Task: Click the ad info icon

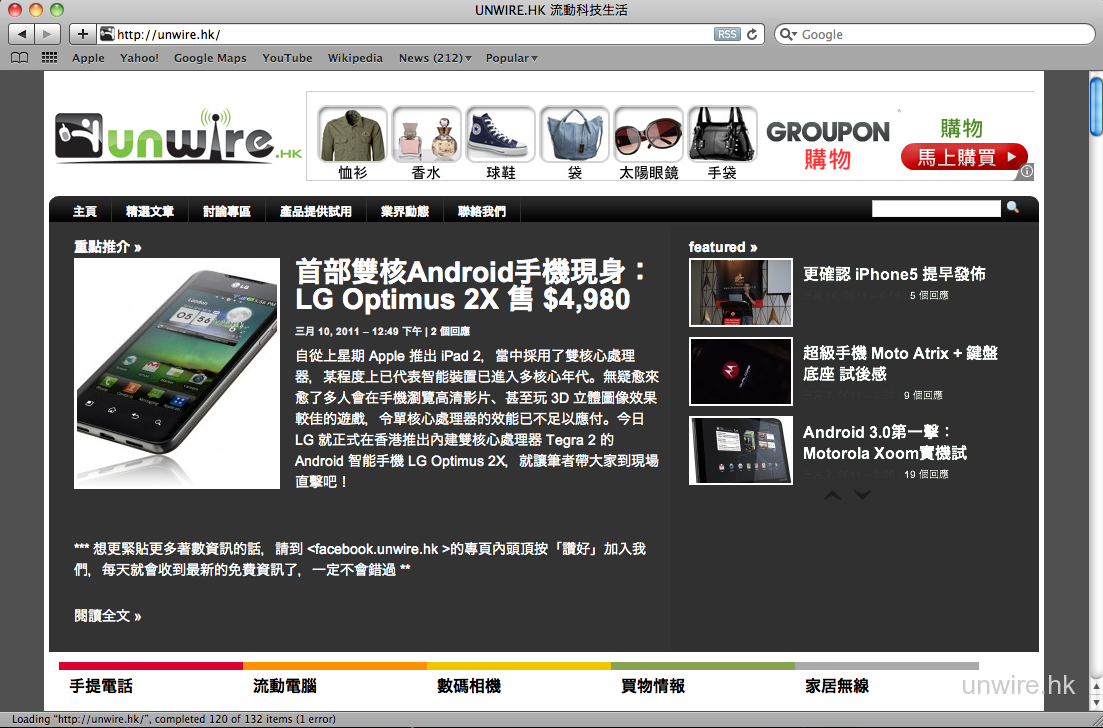Action: click(1026, 172)
